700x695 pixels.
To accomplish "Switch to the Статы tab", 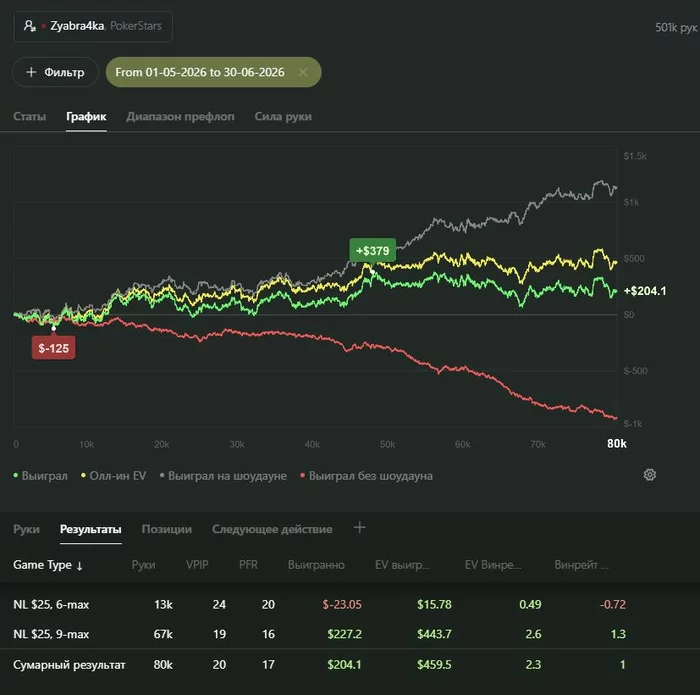I will pos(29,117).
